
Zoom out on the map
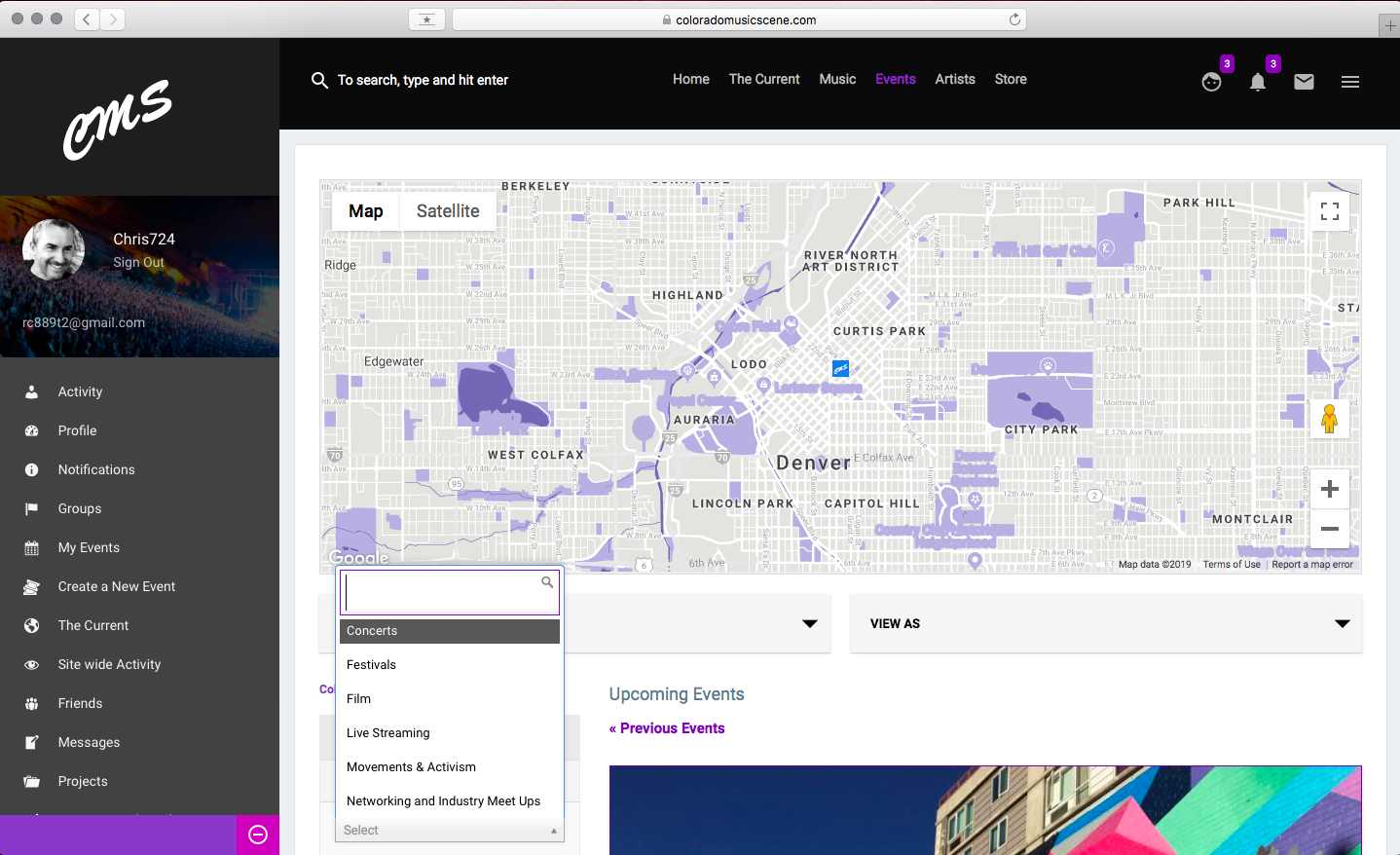[x=1329, y=529]
